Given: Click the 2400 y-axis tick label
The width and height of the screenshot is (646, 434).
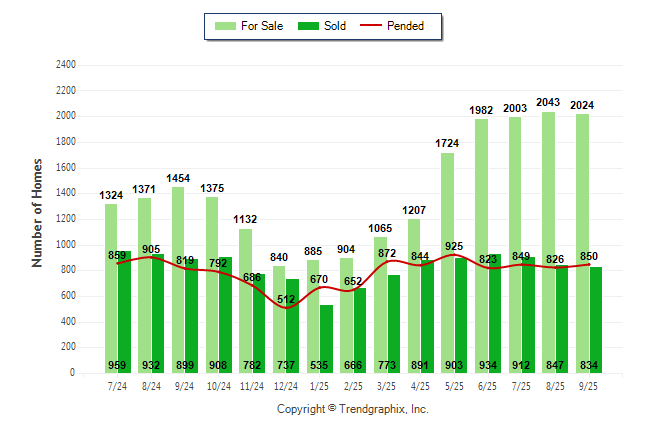Looking at the screenshot, I should pyautogui.click(x=66, y=65).
